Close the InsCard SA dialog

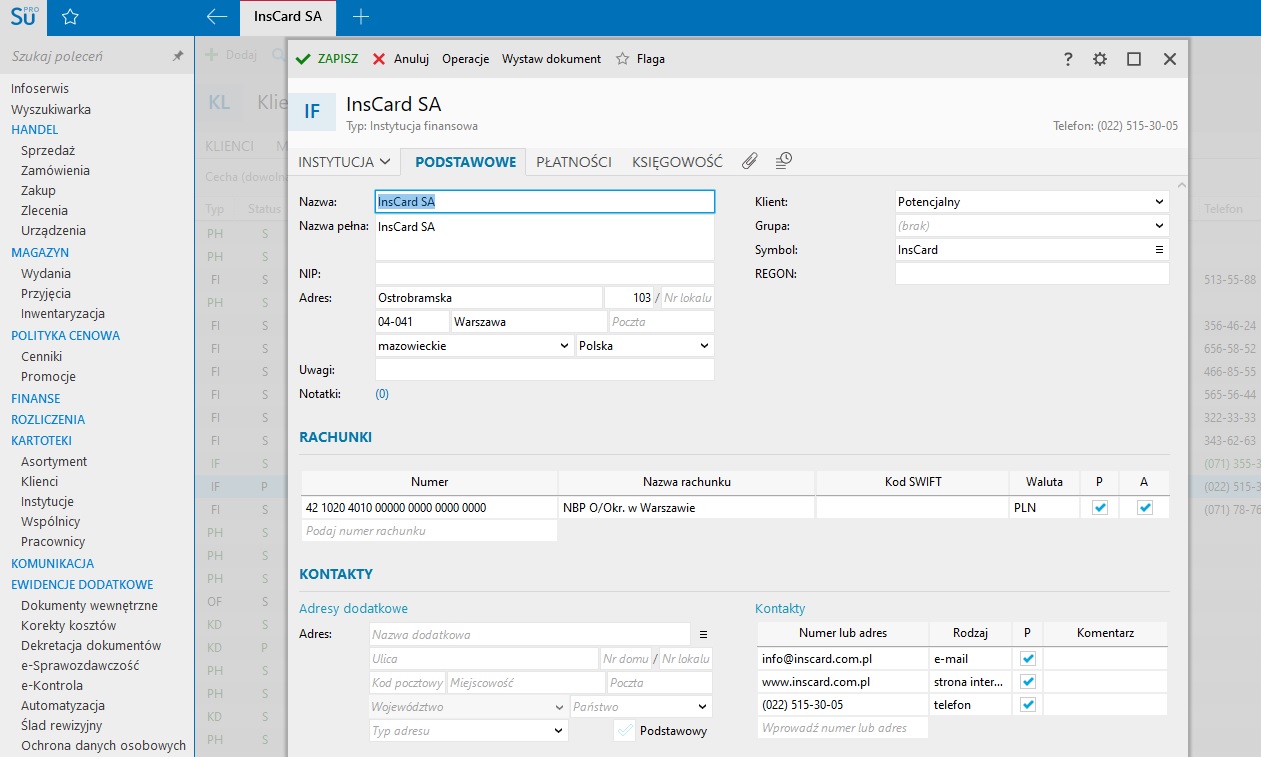[x=1170, y=59]
